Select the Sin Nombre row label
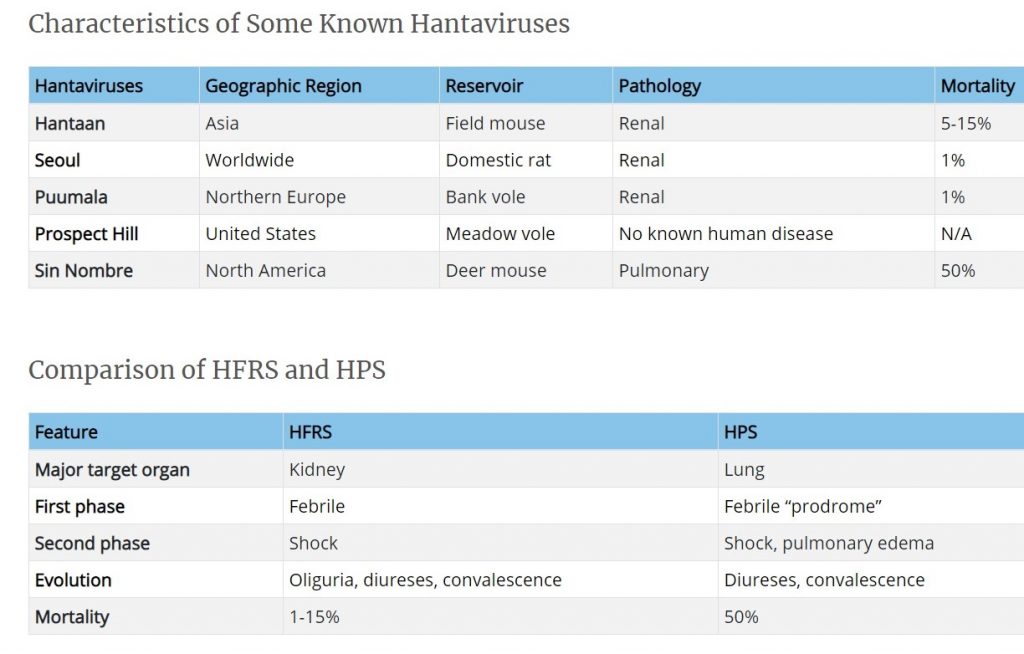This screenshot has height=654, width=1024. click(84, 271)
